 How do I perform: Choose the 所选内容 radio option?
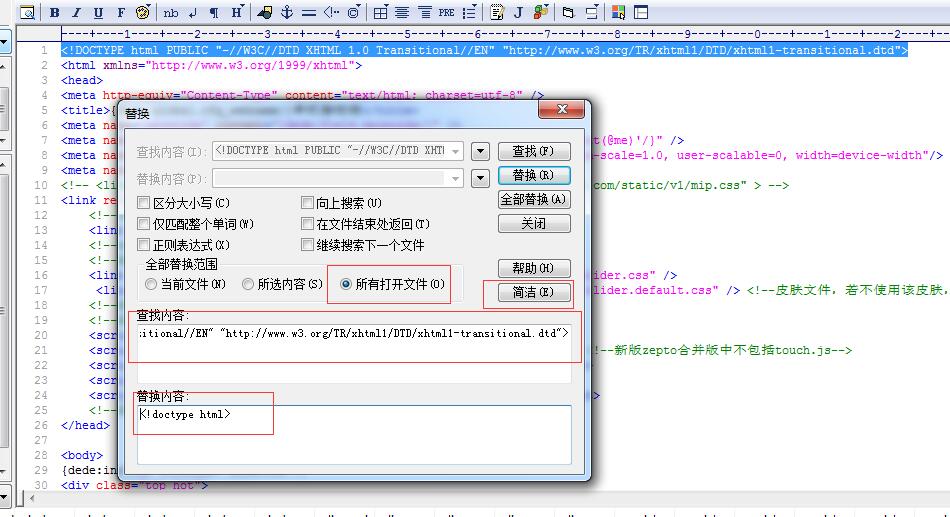247,284
